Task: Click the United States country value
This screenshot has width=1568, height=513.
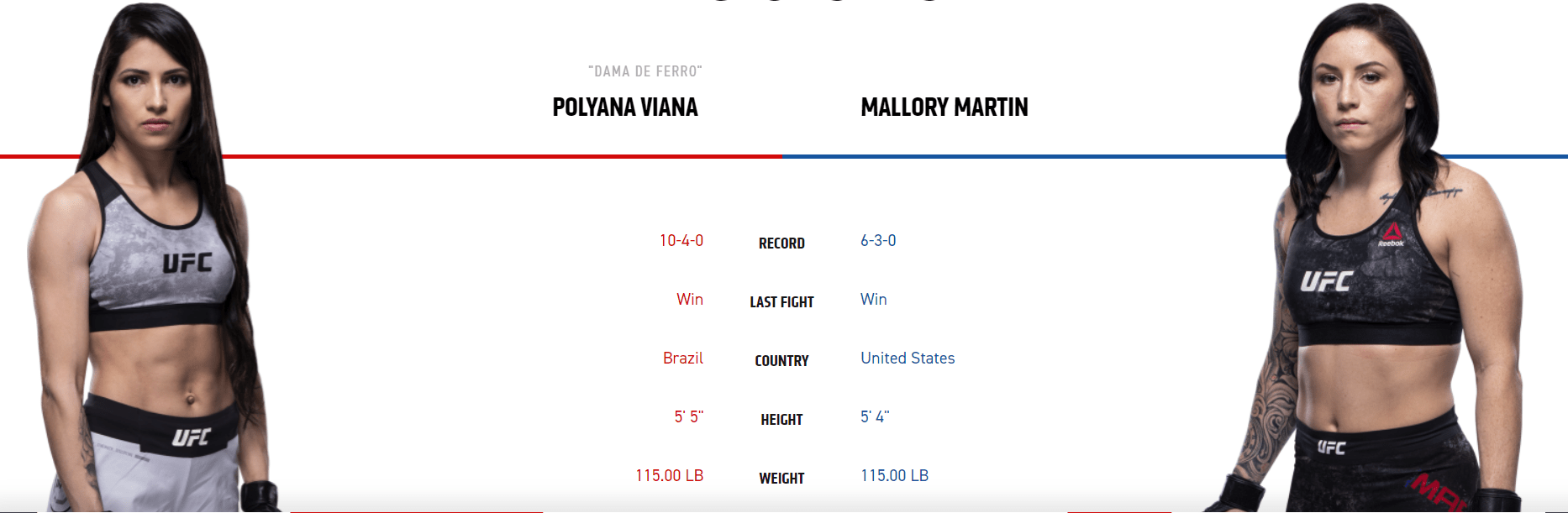Action: (908, 359)
